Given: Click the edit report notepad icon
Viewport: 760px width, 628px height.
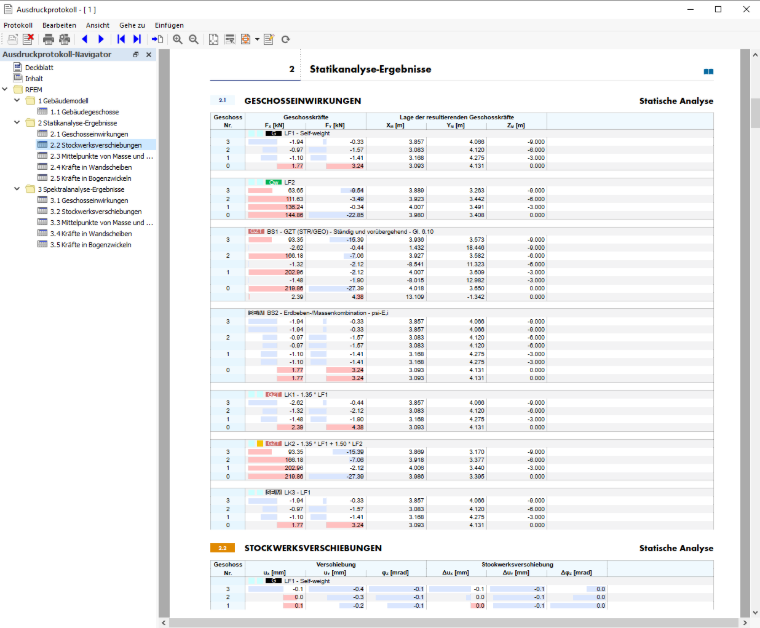Looking at the screenshot, I should click(x=269, y=39).
